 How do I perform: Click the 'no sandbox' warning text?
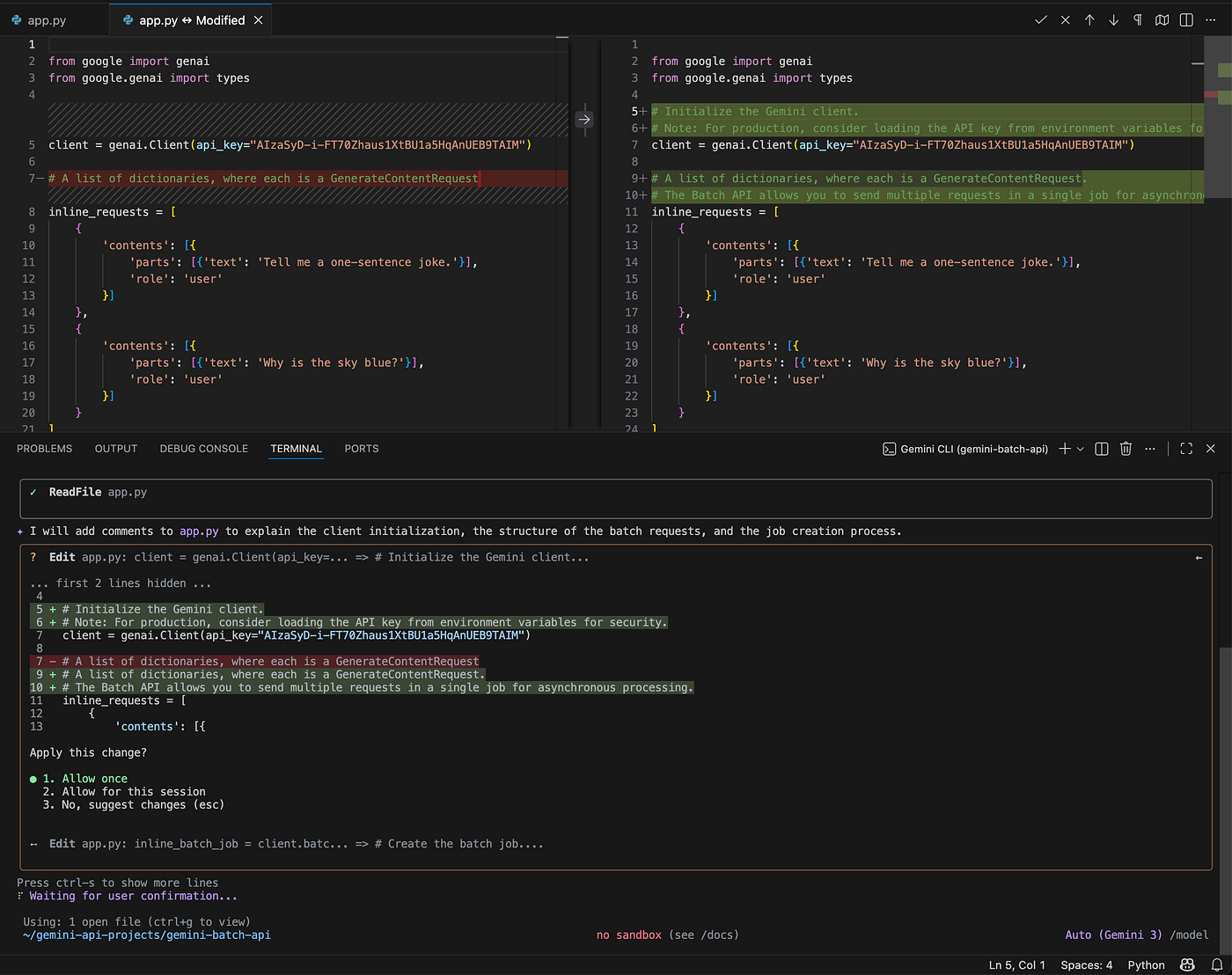(x=628, y=935)
